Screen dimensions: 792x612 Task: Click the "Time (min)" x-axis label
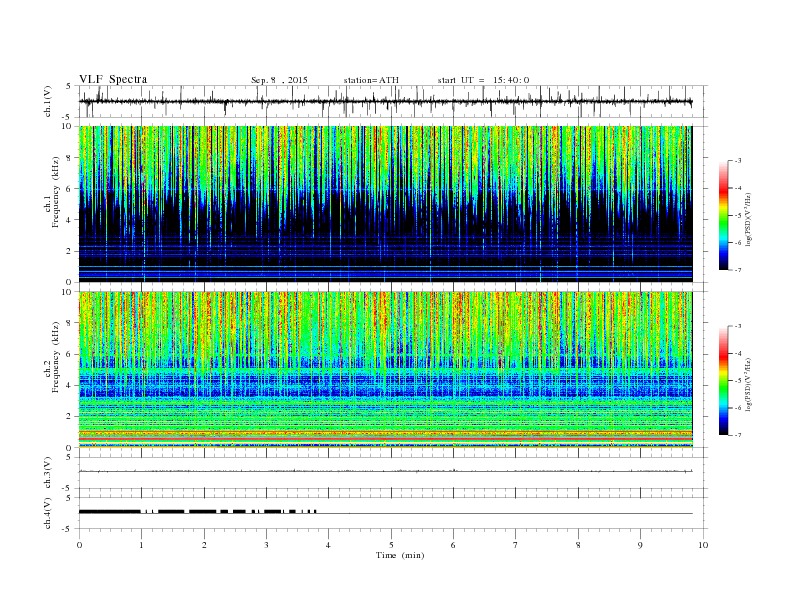pyautogui.click(x=400, y=555)
